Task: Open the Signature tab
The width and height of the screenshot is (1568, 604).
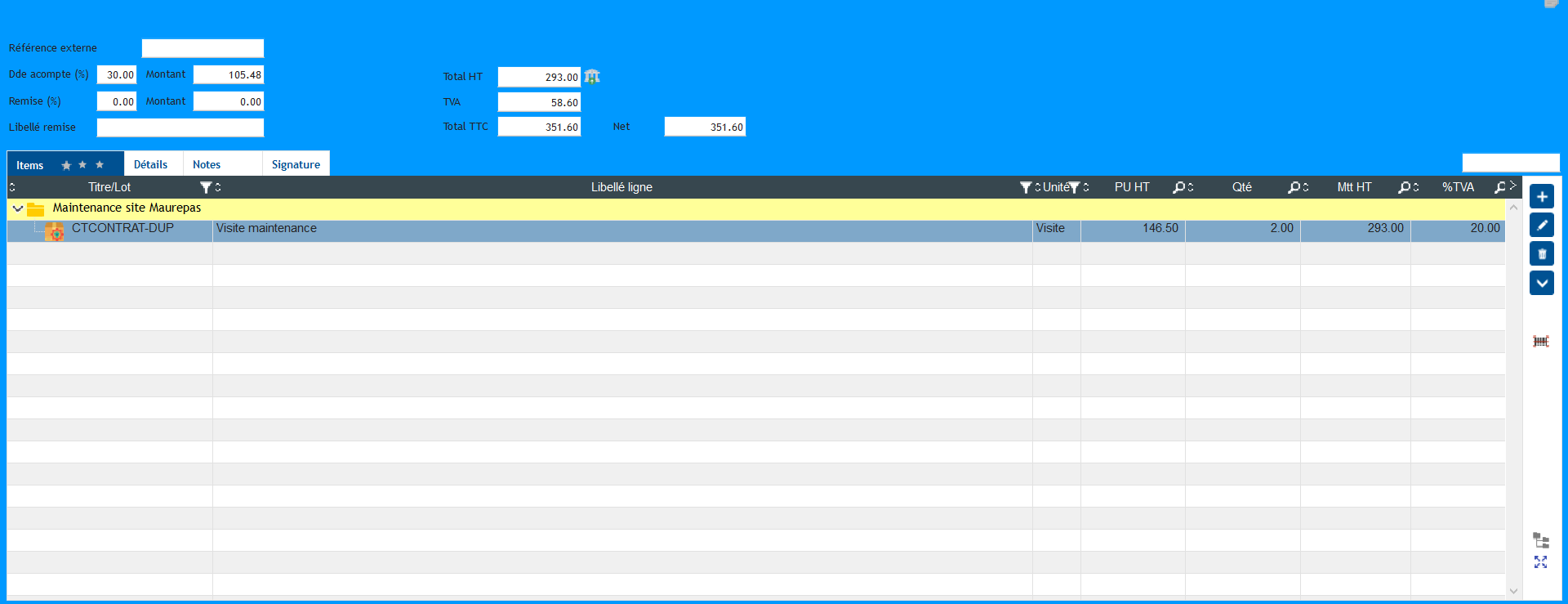Action: 296,164
